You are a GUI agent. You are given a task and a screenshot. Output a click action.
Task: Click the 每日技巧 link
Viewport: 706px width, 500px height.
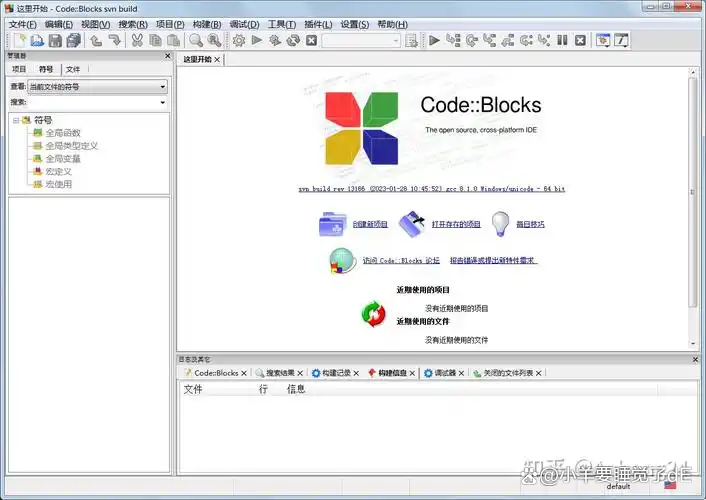530,224
